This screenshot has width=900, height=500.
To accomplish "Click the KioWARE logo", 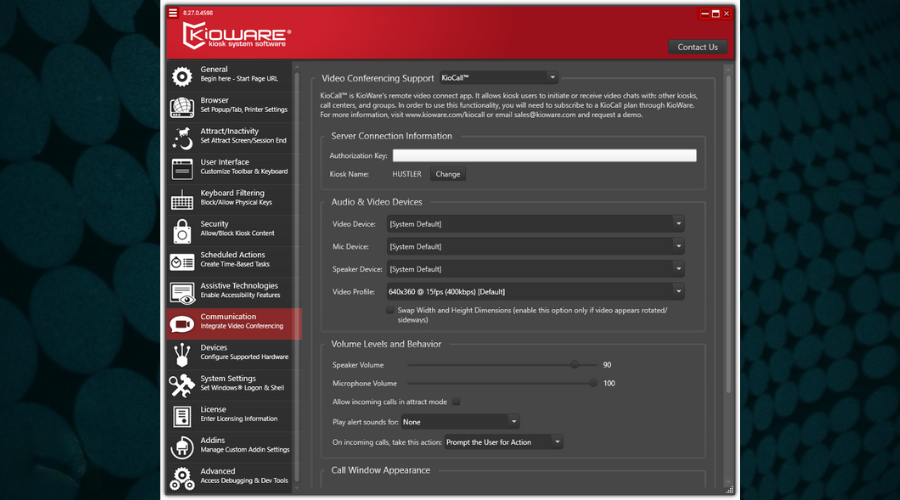I will coord(236,36).
